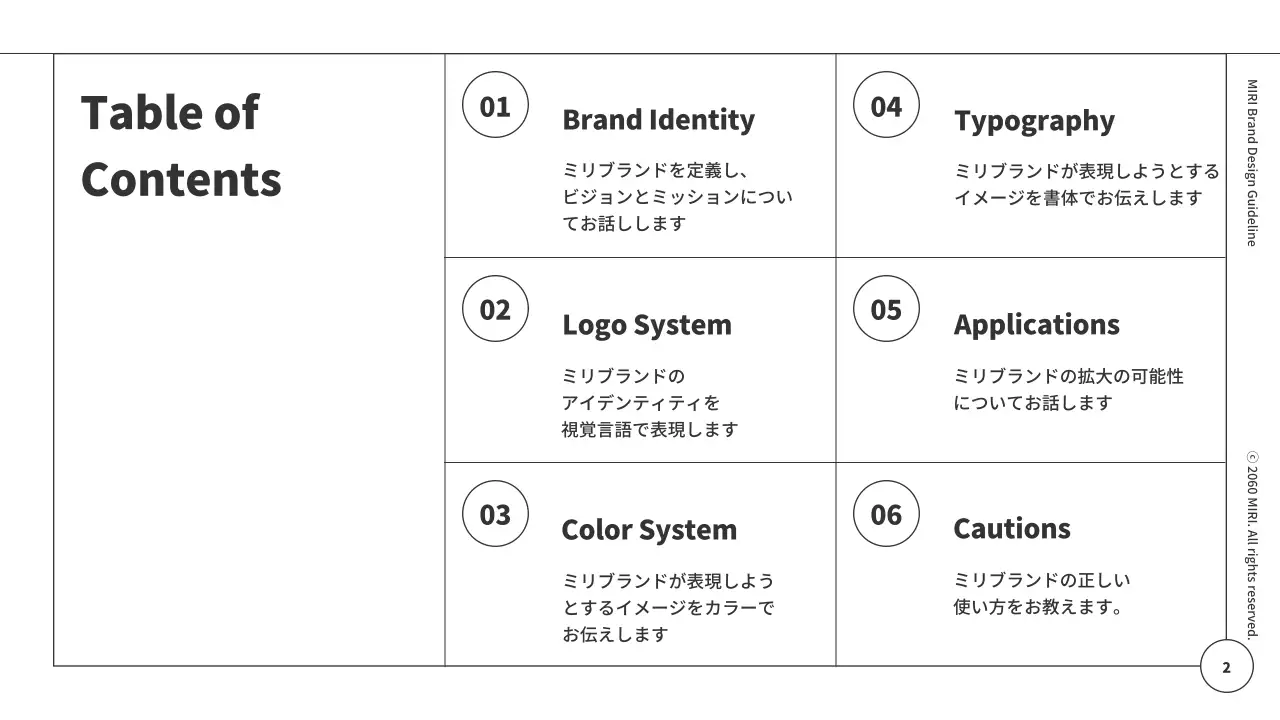Select the Brand Identity heading
The width and height of the screenshot is (1280, 720).
tap(658, 120)
